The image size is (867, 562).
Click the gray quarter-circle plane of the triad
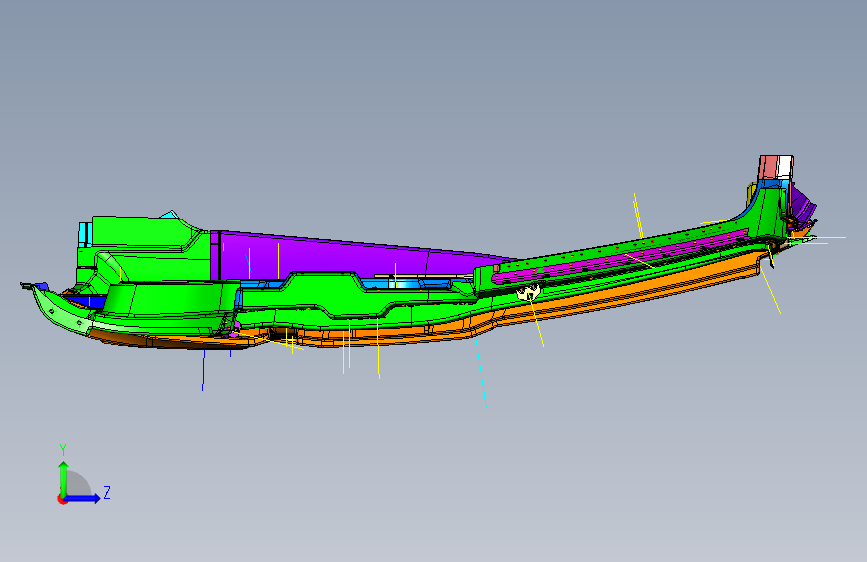[x=79, y=483]
